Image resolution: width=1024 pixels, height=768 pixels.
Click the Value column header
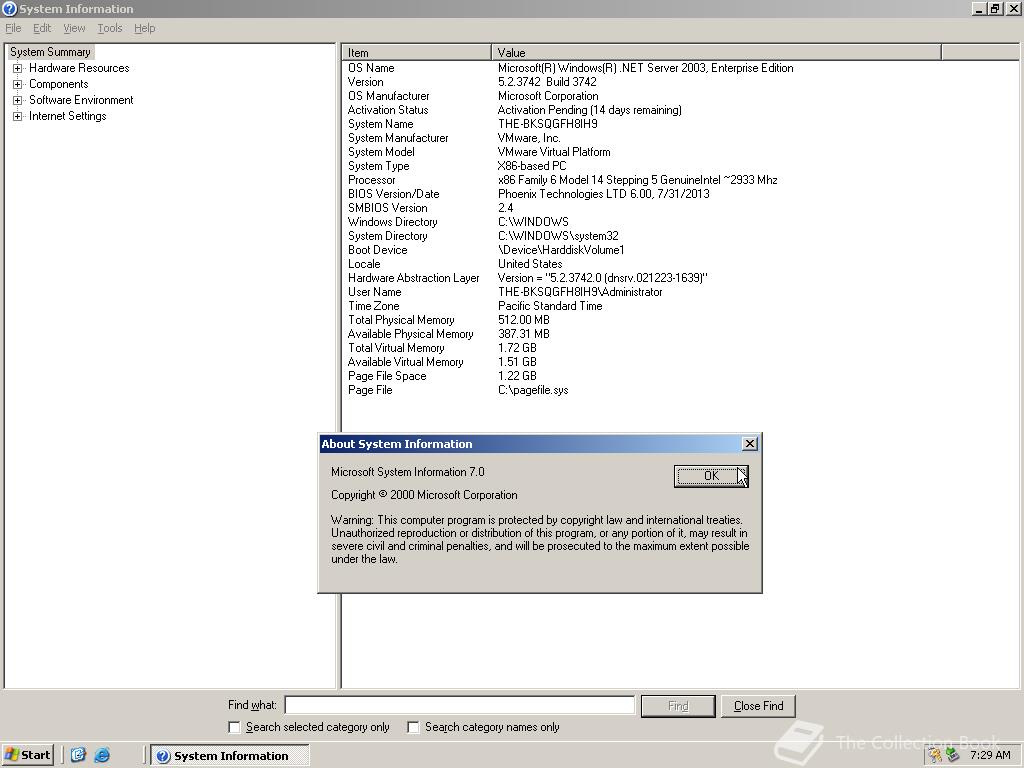[716, 53]
